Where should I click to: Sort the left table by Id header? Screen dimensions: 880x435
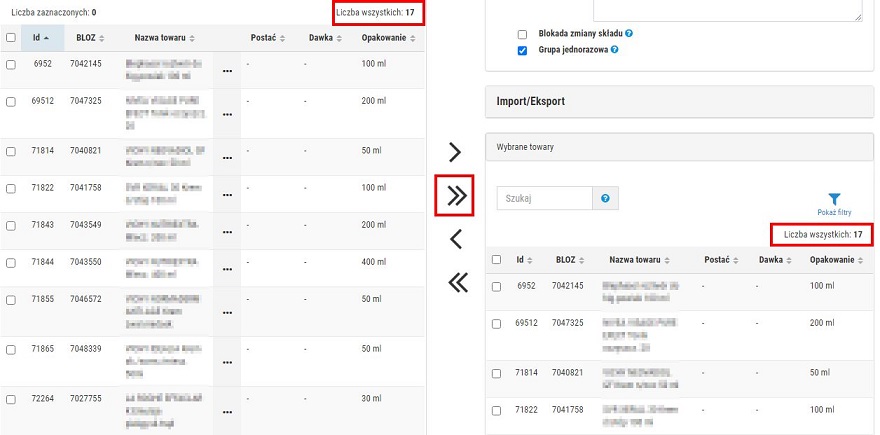coord(41,38)
